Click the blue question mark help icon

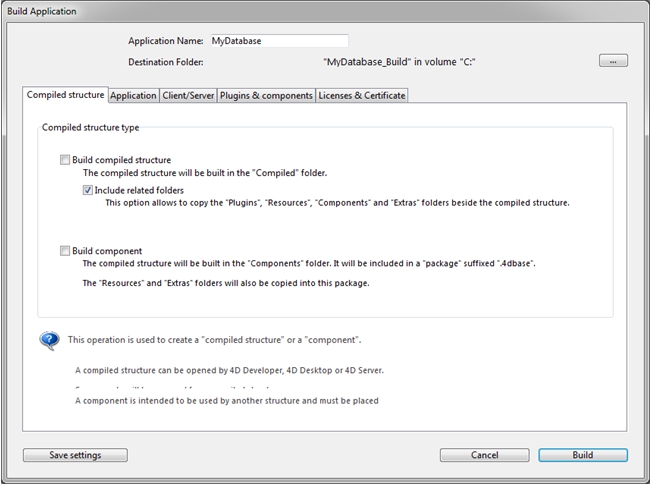coord(49,340)
